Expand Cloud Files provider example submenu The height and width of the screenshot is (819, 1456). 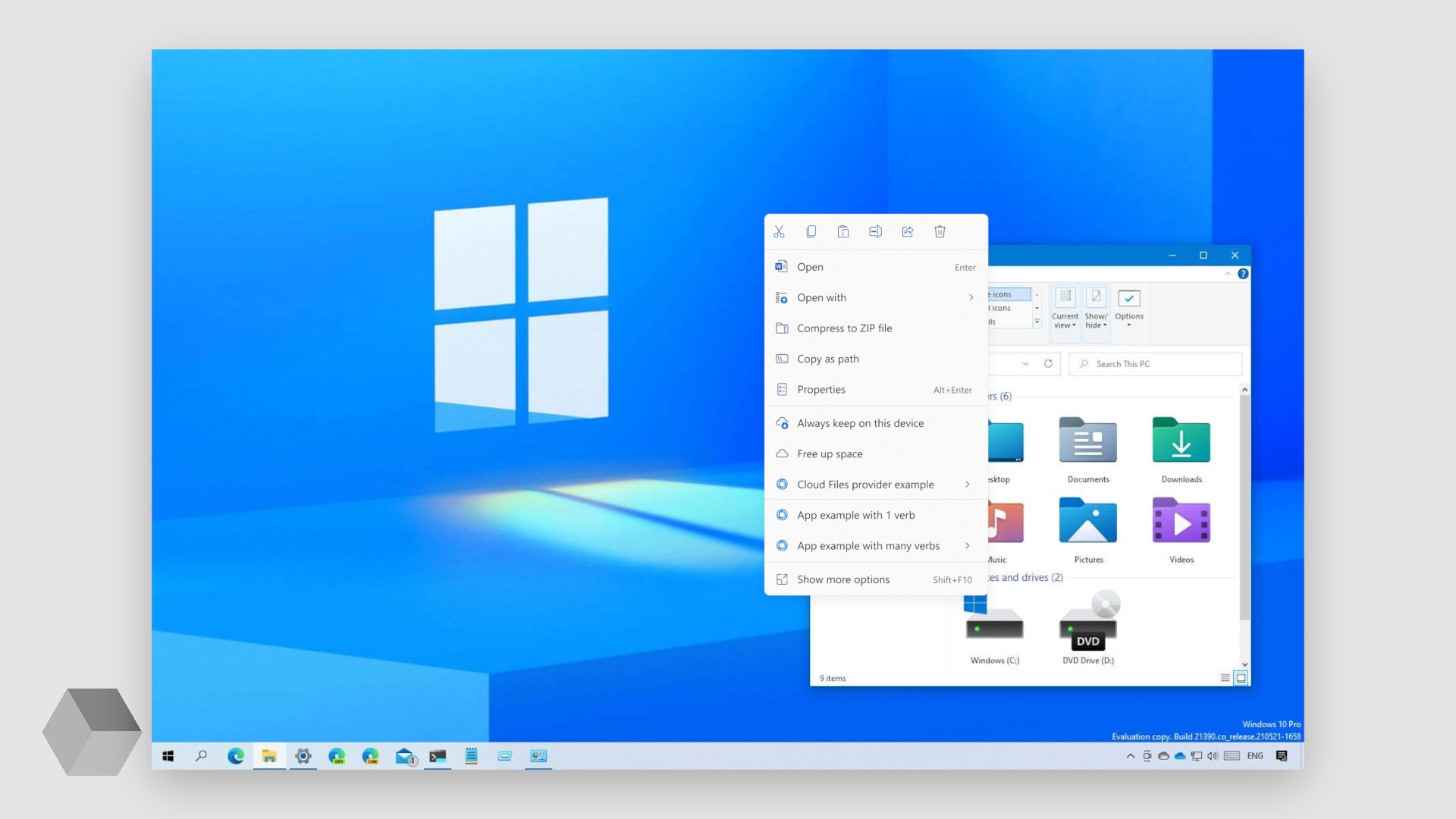coord(968,485)
